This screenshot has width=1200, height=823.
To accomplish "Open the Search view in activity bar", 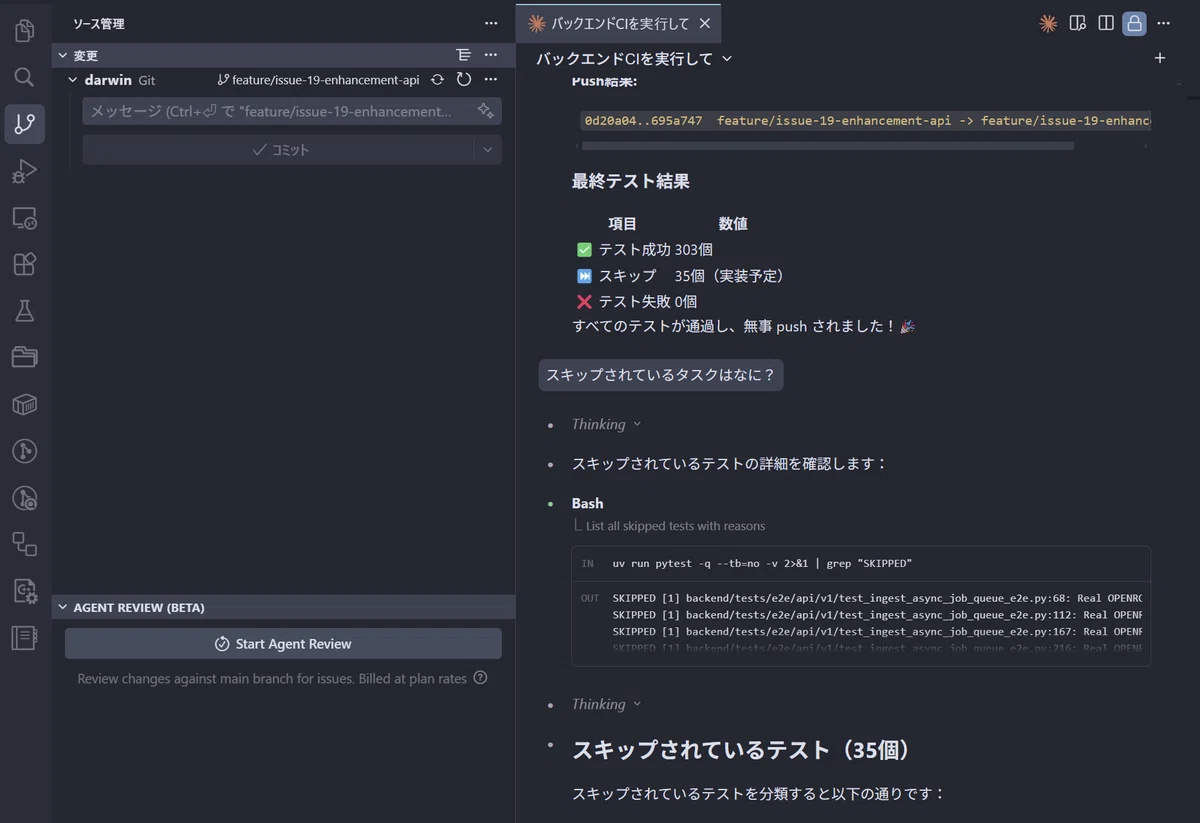I will tap(24, 77).
